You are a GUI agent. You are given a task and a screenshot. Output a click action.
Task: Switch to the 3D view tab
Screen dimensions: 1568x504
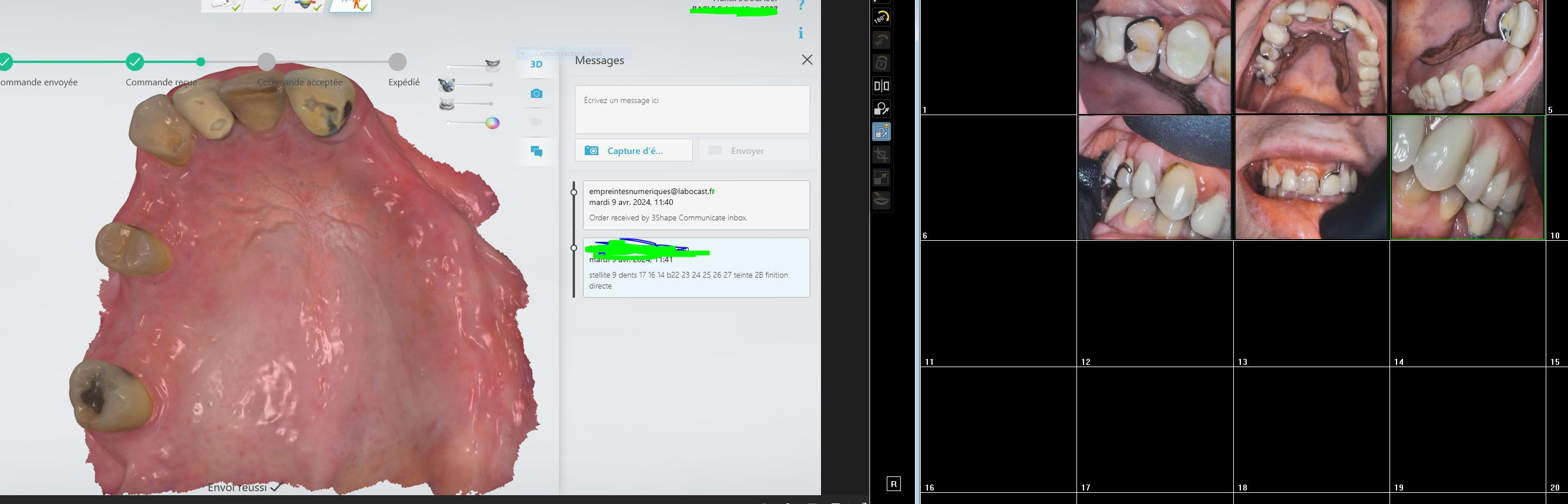tap(536, 65)
